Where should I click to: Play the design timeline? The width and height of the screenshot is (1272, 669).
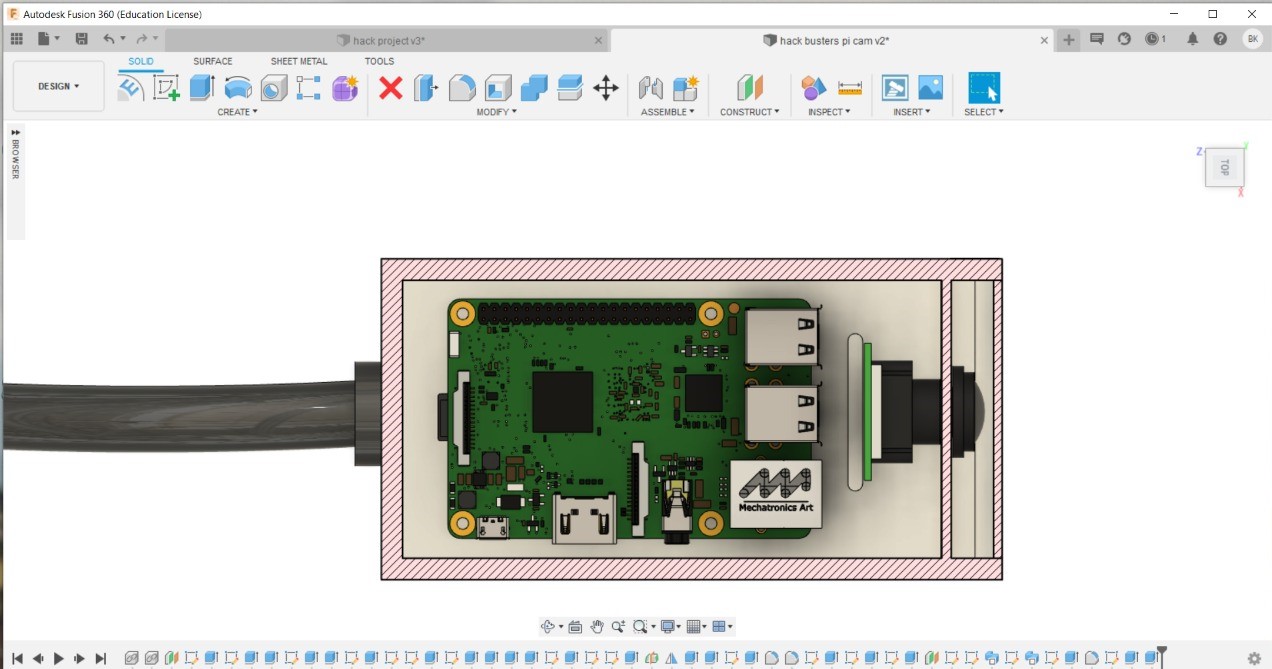[x=59, y=658]
